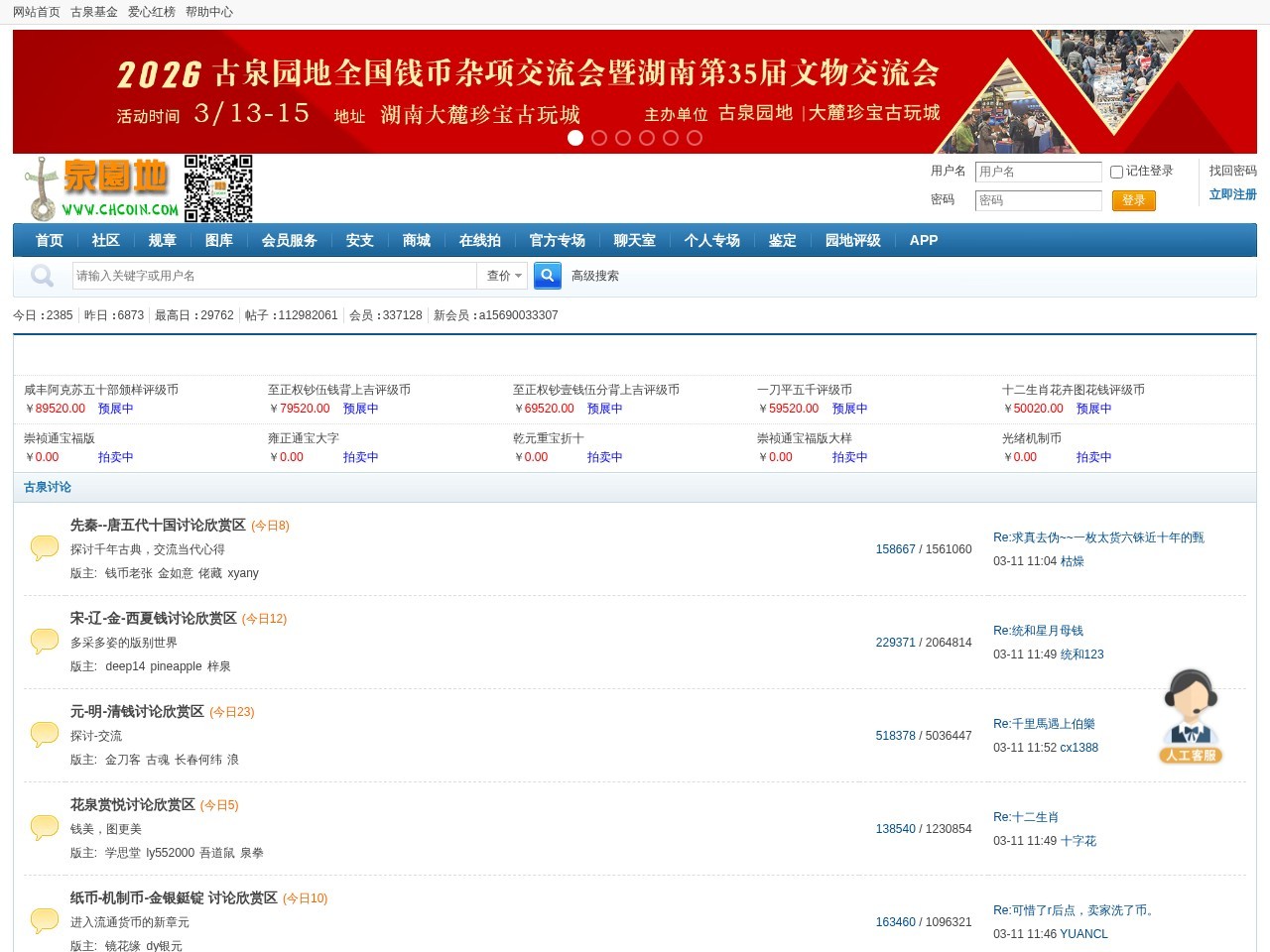Open the 会员服务 navigation menu
Viewport: 1270px width, 952px height.
[289, 240]
